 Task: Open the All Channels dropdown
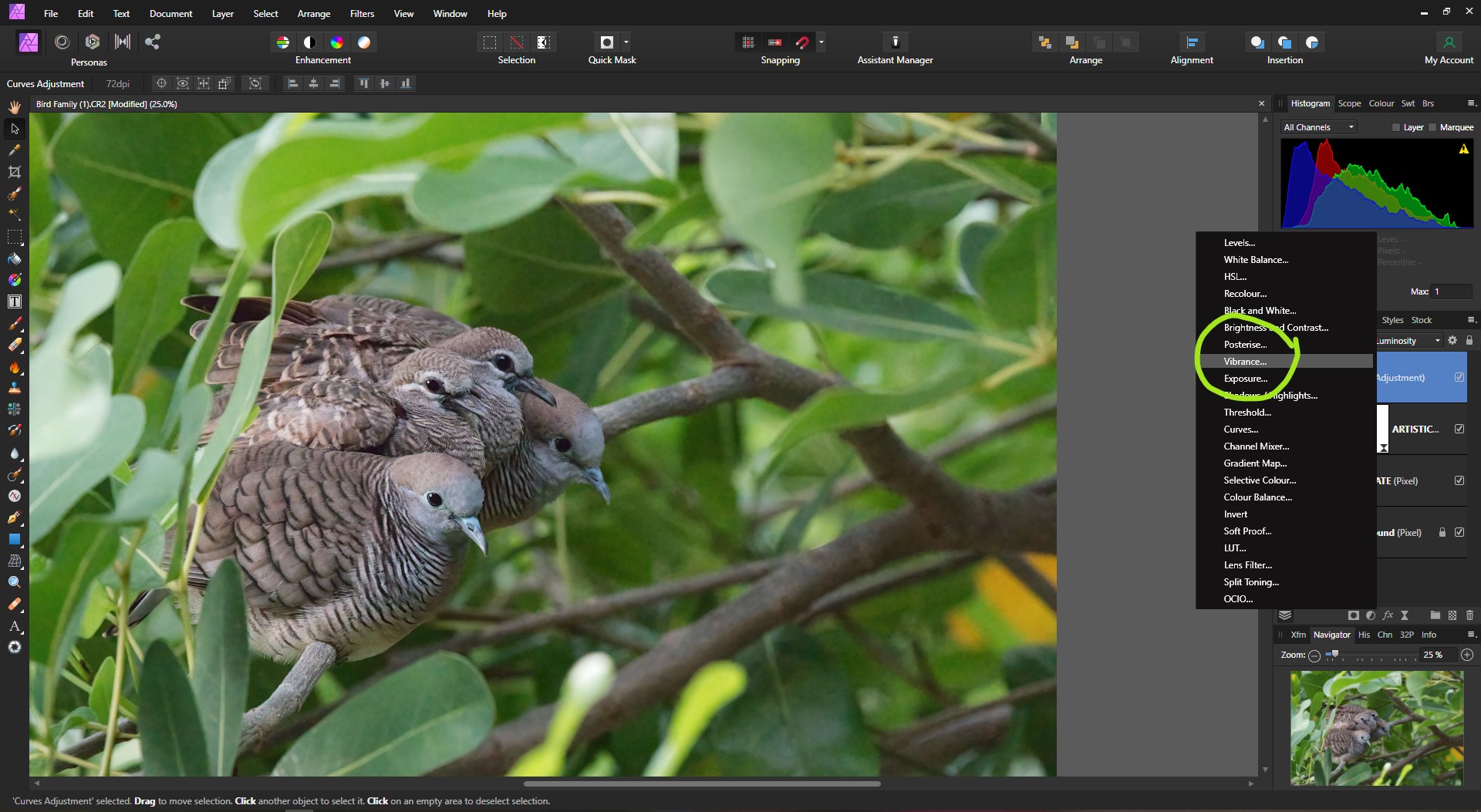1318,127
